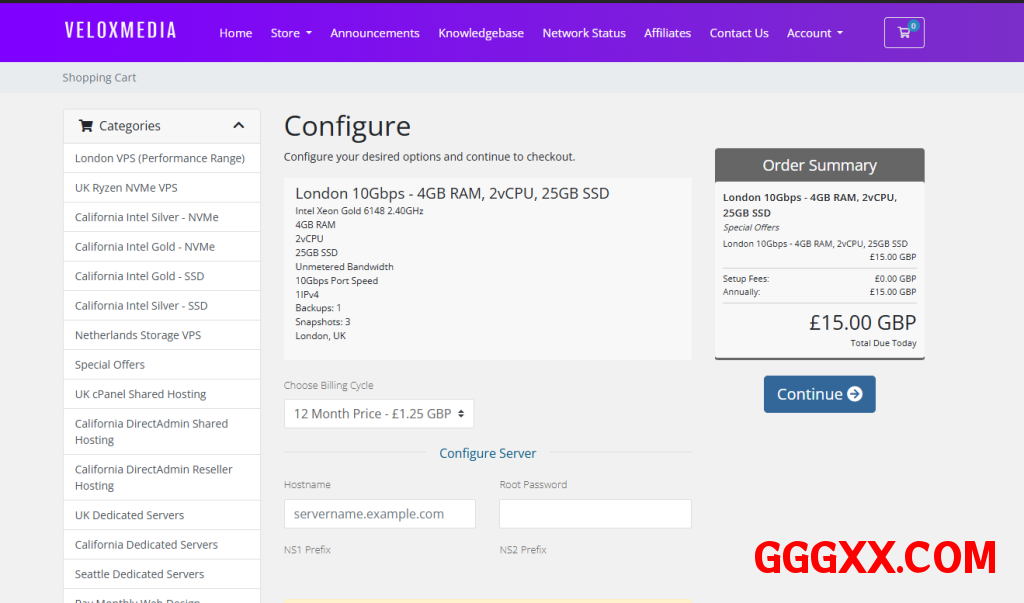Open the shopping cart icon

[904, 33]
